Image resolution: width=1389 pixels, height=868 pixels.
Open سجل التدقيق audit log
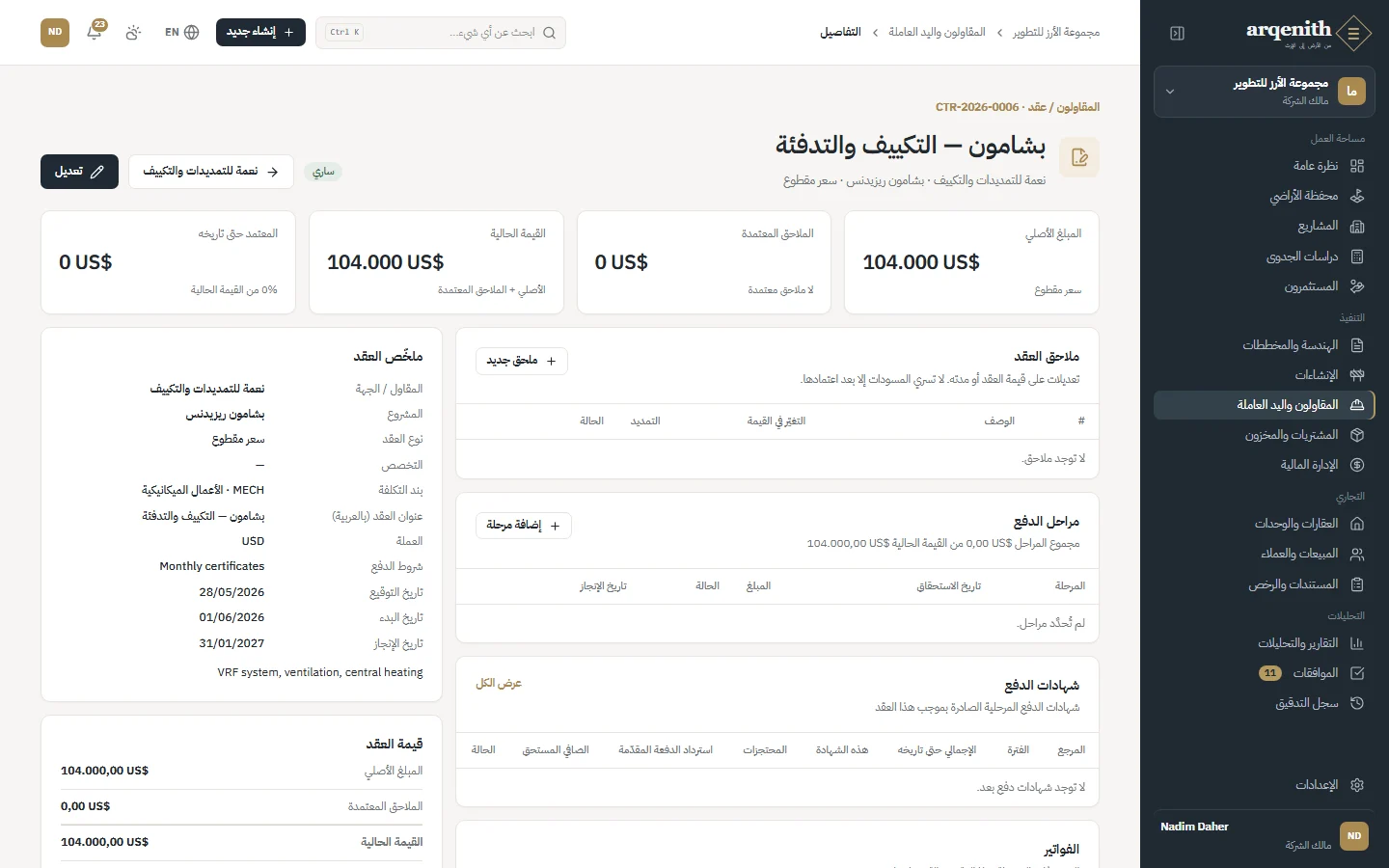(x=1265, y=703)
